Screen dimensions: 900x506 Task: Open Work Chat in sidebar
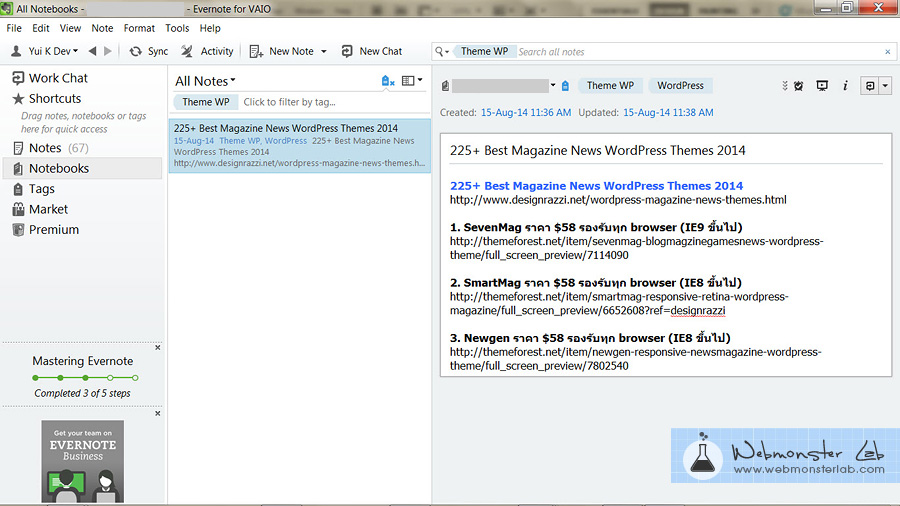(x=50, y=78)
